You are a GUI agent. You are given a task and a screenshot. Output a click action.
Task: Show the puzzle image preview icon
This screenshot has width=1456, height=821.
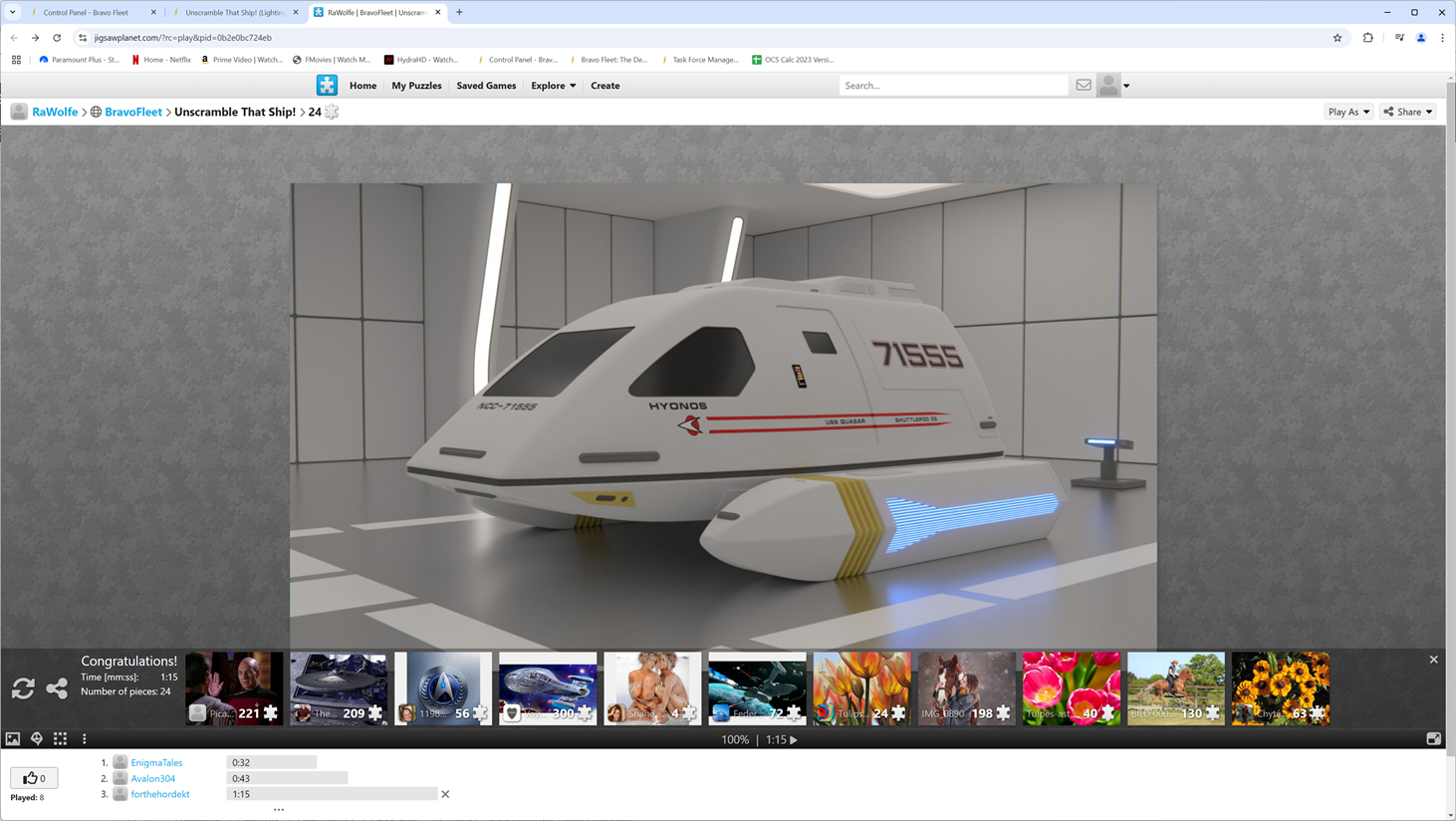[13, 739]
